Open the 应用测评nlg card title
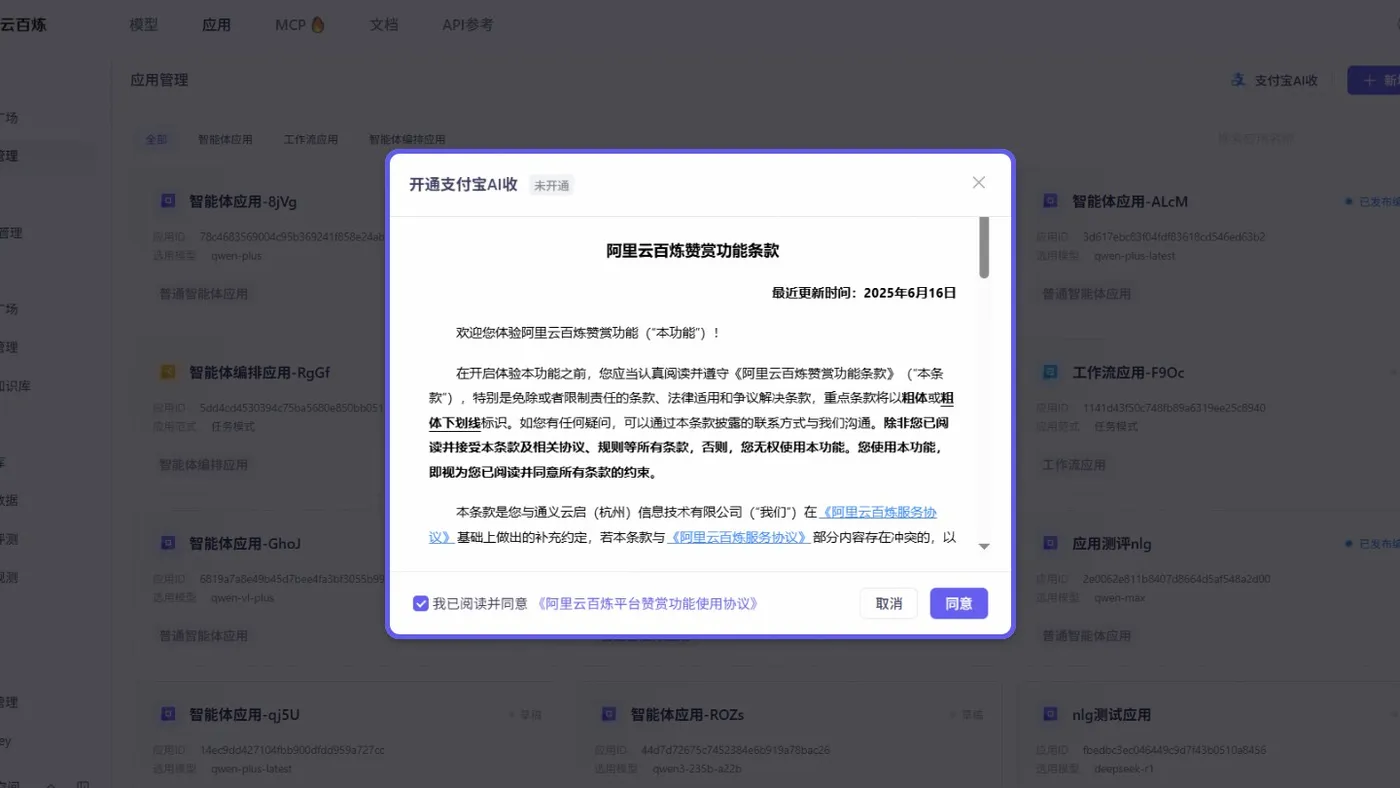Screen dimensions: 1400x788 coord(1112,543)
